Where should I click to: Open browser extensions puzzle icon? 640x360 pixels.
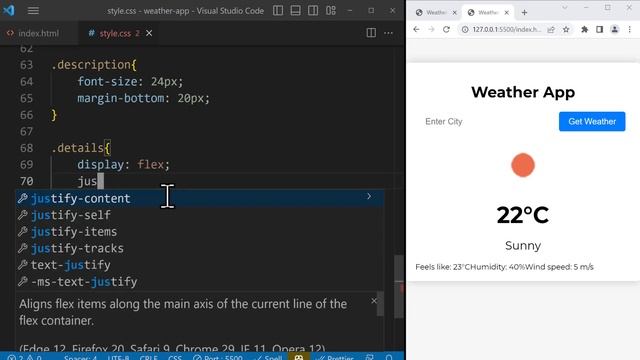click(584, 29)
